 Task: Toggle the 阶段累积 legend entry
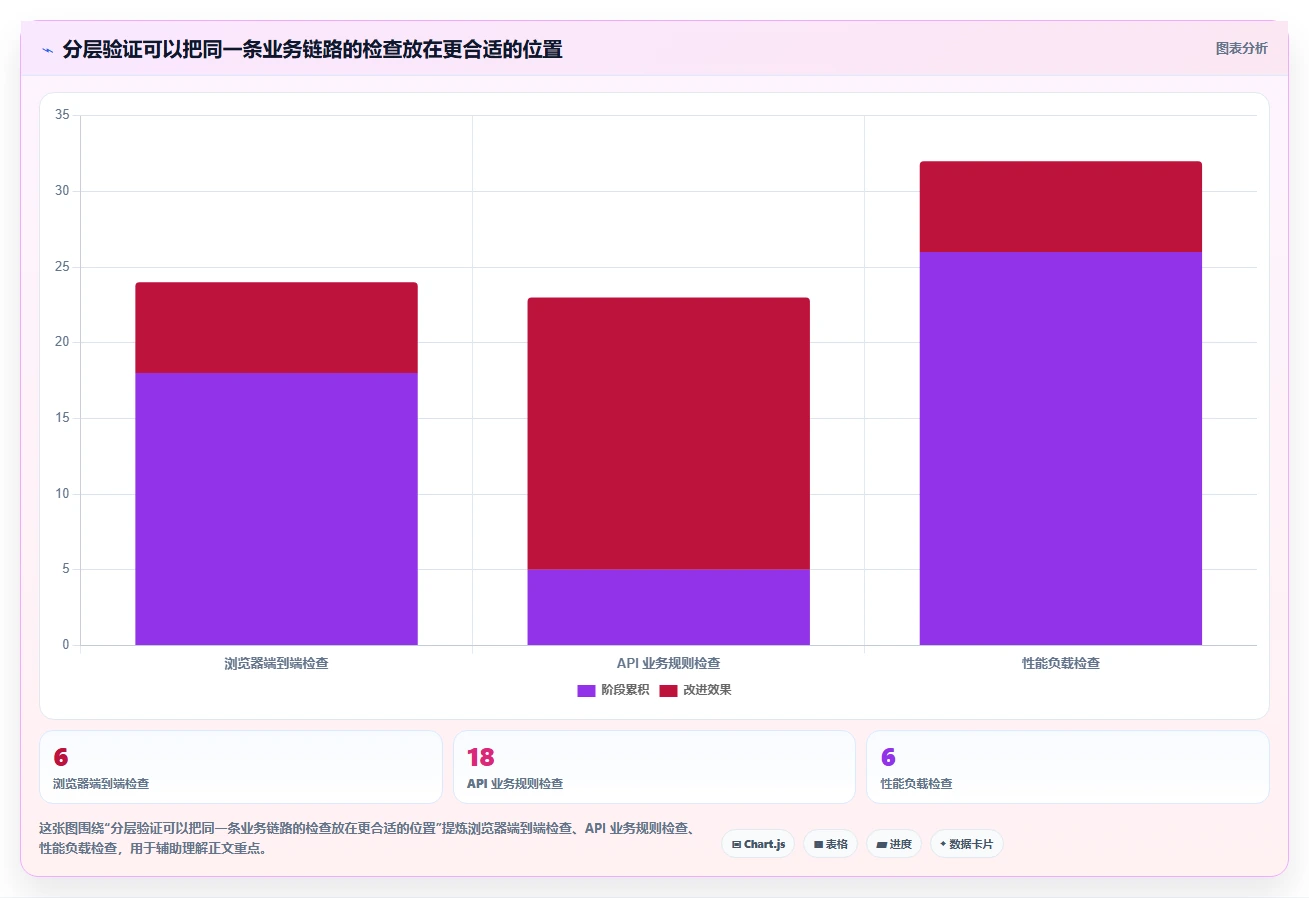pos(613,690)
